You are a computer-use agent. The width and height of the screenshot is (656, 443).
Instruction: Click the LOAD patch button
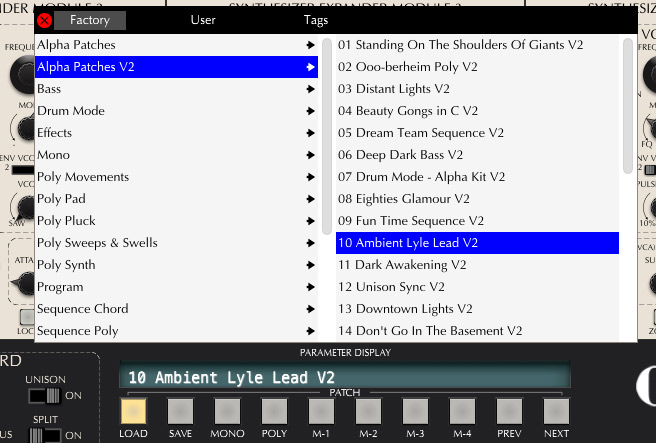click(x=133, y=411)
